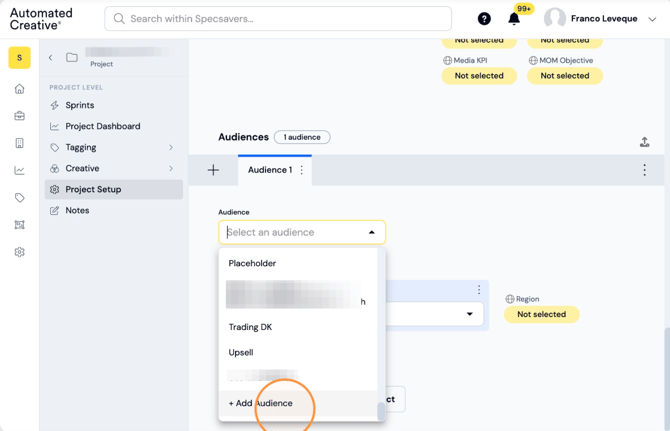Screen dimensions: 670x431
Task: Expand the user menu chevron next to Franco Leveque
Action: (652, 19)
